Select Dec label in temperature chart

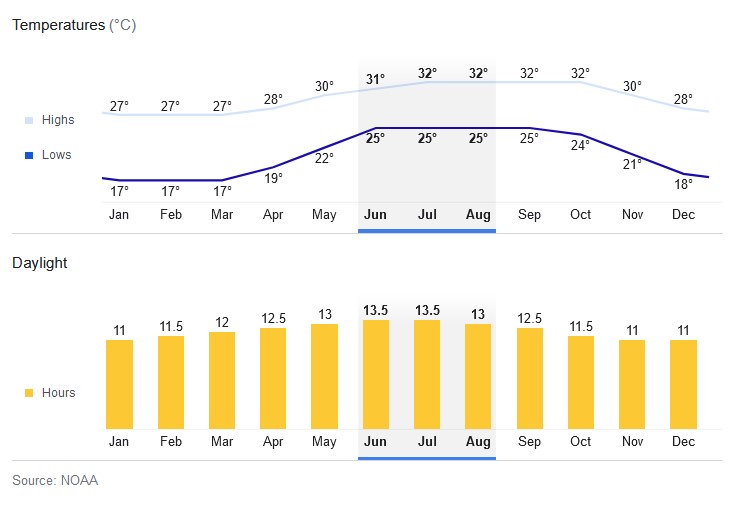tap(684, 214)
